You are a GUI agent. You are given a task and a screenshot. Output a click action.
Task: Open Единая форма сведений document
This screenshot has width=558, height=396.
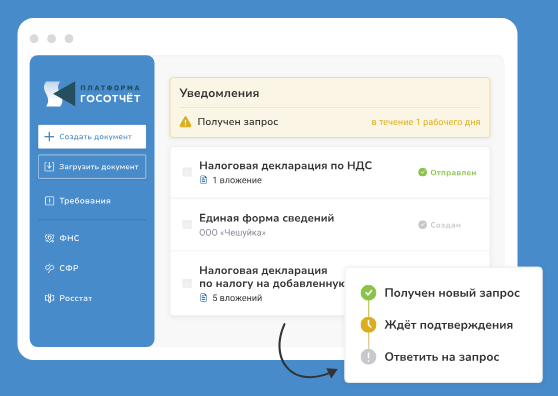(x=267, y=218)
